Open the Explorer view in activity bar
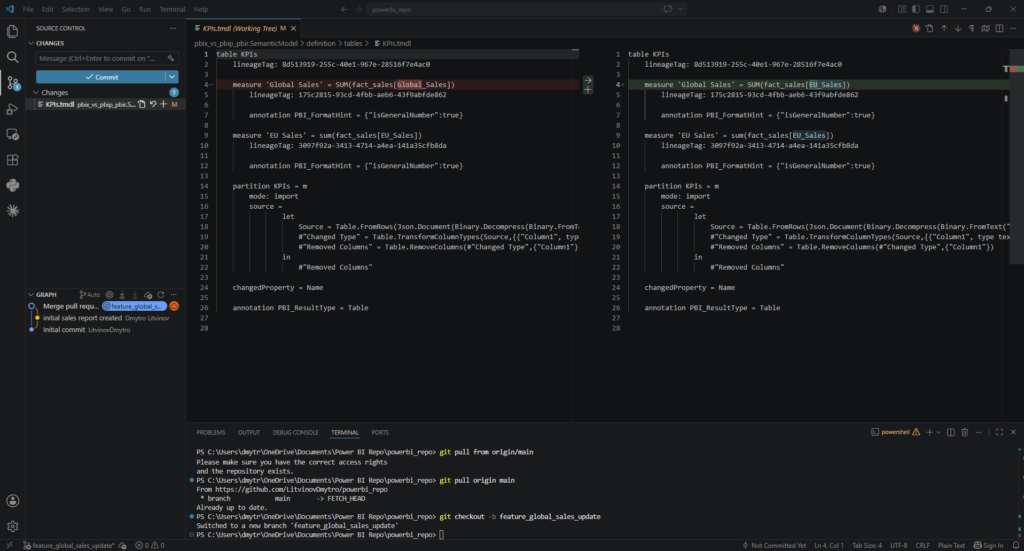Viewport: 1024px width, 551px height. tap(12, 31)
